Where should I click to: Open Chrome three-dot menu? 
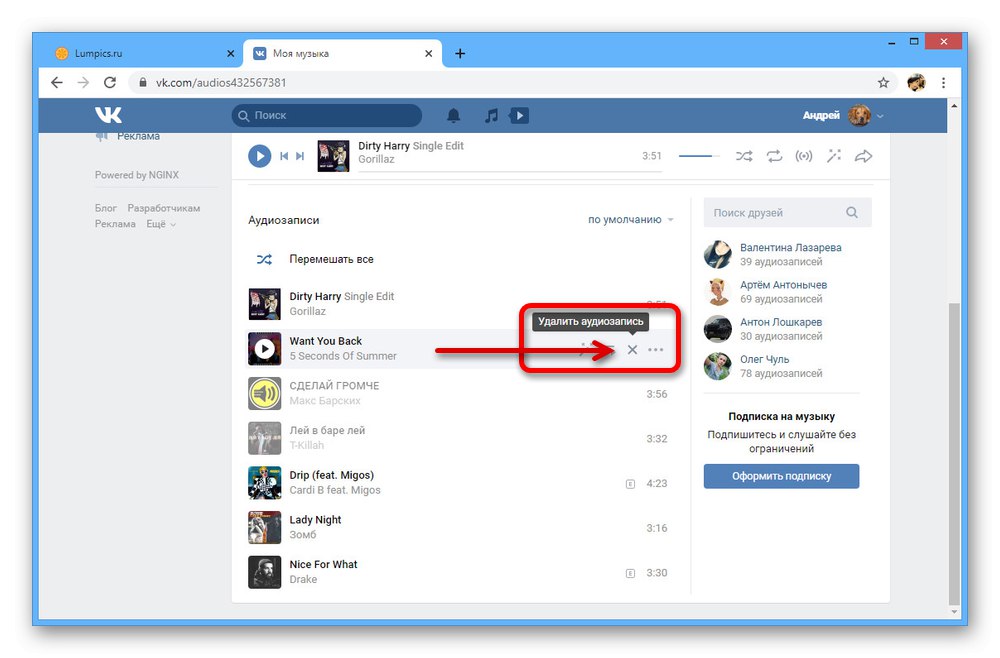[x=943, y=82]
